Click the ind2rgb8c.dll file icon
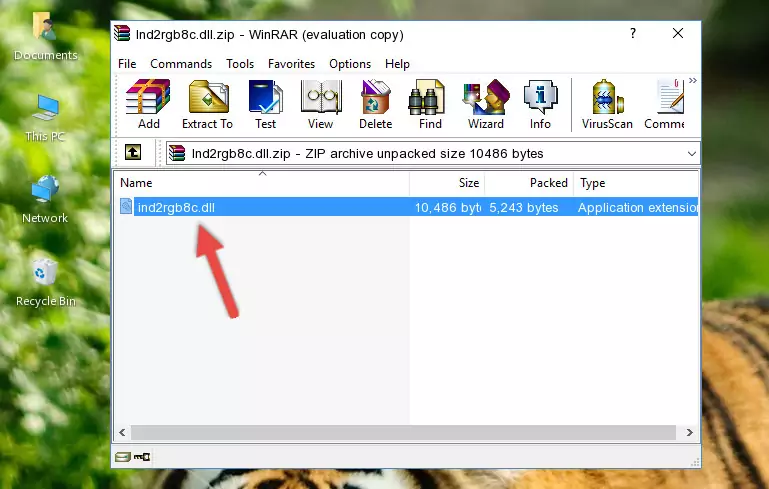 point(126,206)
